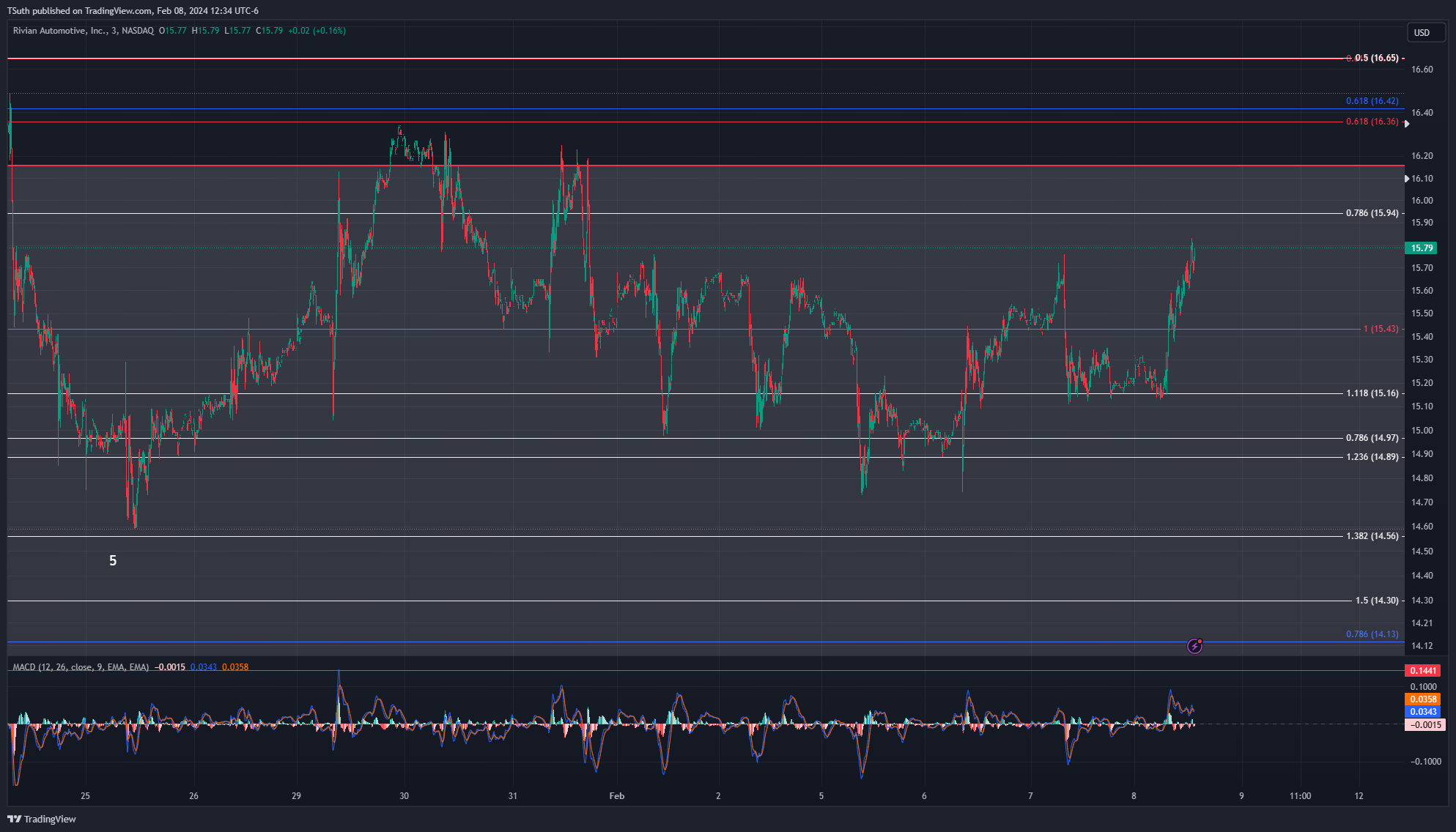The height and width of the screenshot is (832, 1456).
Task: Select the 0.786 (15.94) Fibonacci label
Action: [1372, 213]
